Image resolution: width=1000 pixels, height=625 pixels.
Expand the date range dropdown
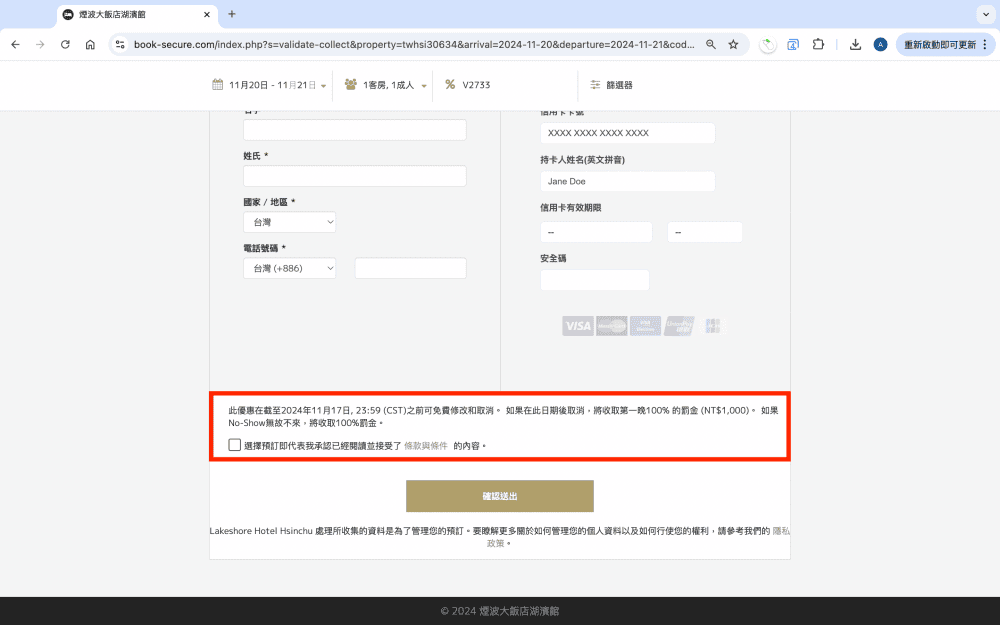(322, 85)
